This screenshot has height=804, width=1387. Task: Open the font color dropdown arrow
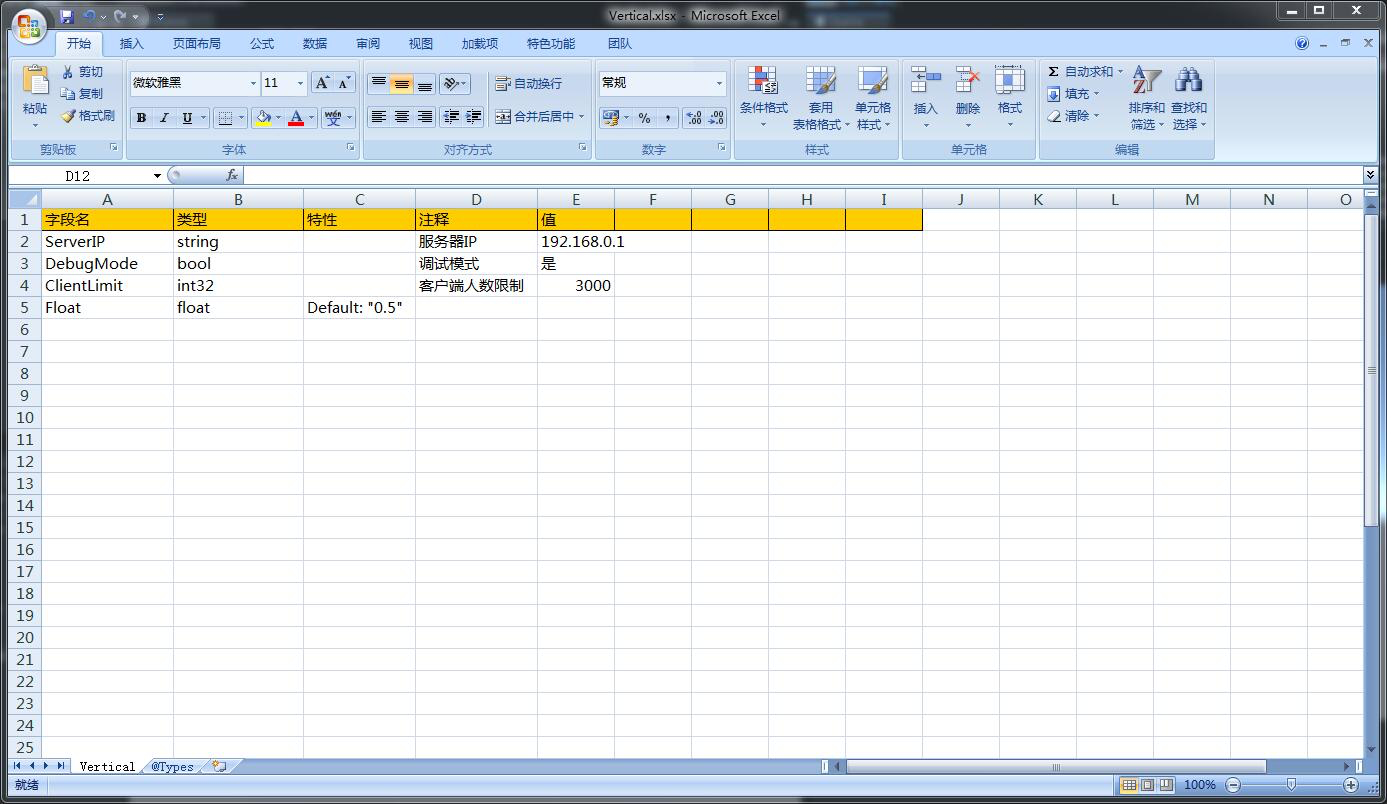[x=311, y=118]
